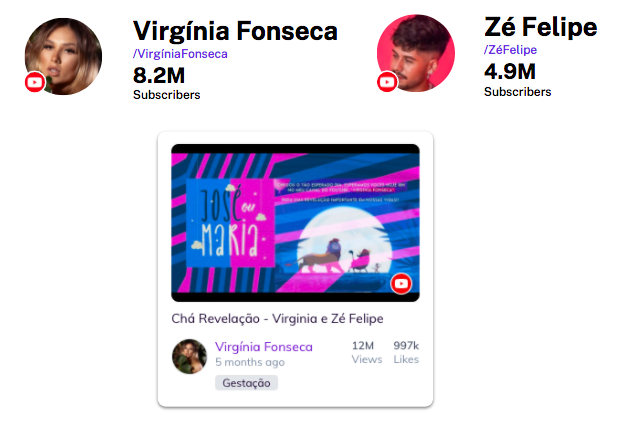The height and width of the screenshot is (424, 620).
Task: Click Subscribers label under Zé Felipe
Action: pos(518,92)
